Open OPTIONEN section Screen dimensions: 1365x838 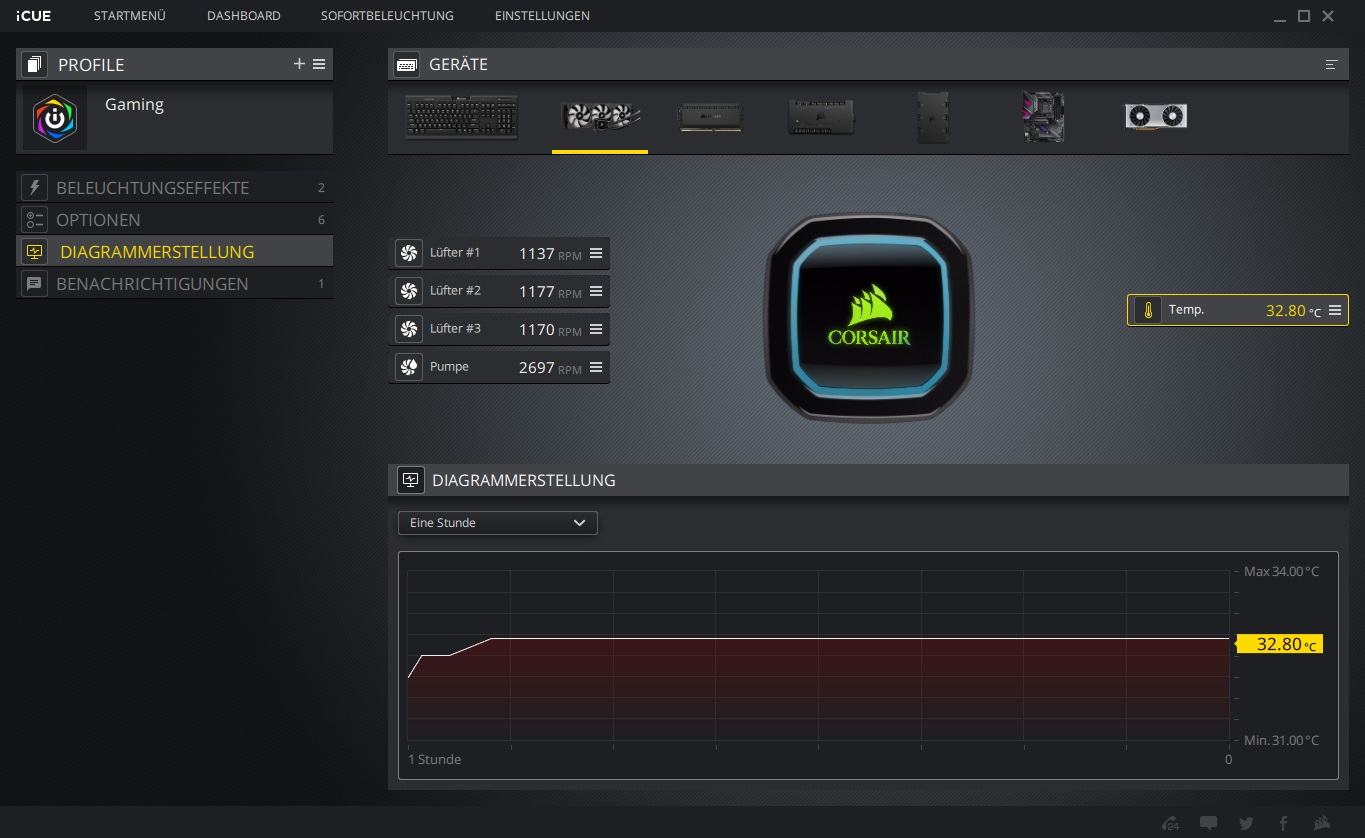click(x=174, y=220)
